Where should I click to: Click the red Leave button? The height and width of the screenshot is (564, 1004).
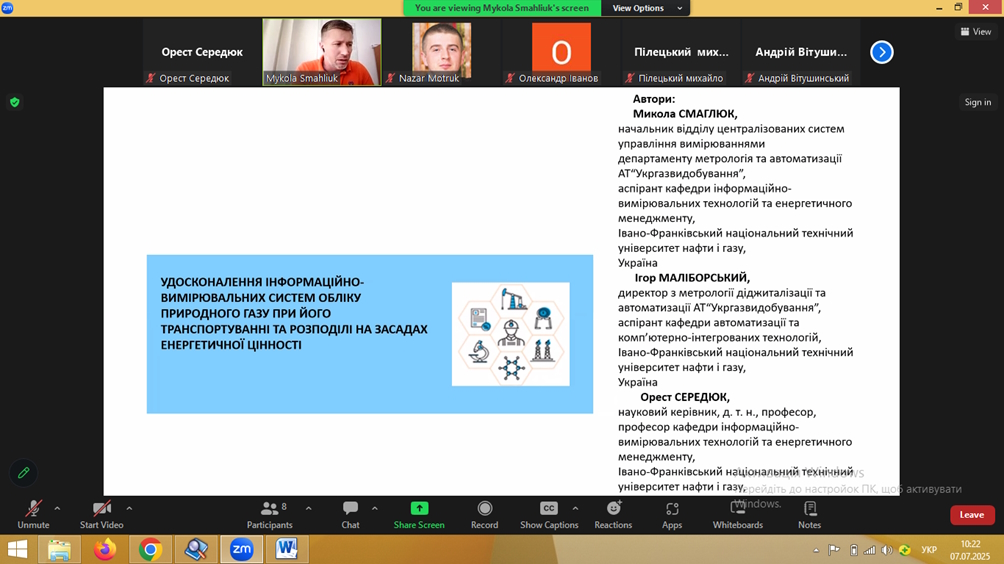coord(972,515)
